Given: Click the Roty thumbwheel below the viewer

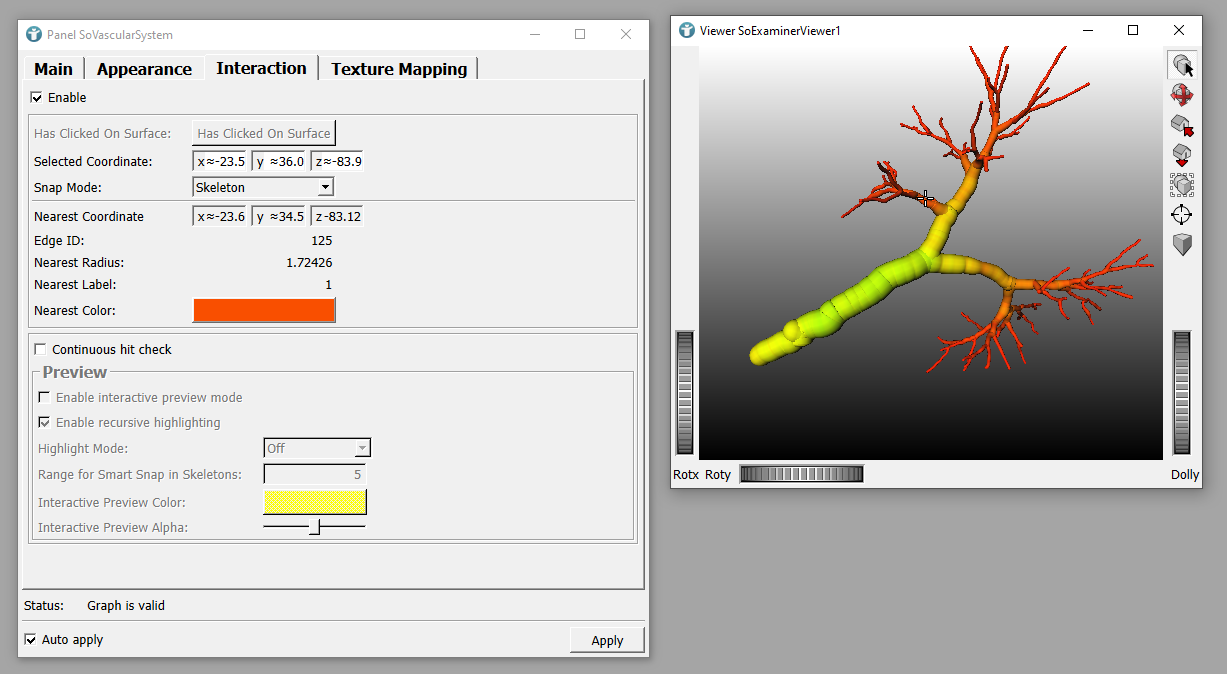Looking at the screenshot, I should (x=801, y=474).
